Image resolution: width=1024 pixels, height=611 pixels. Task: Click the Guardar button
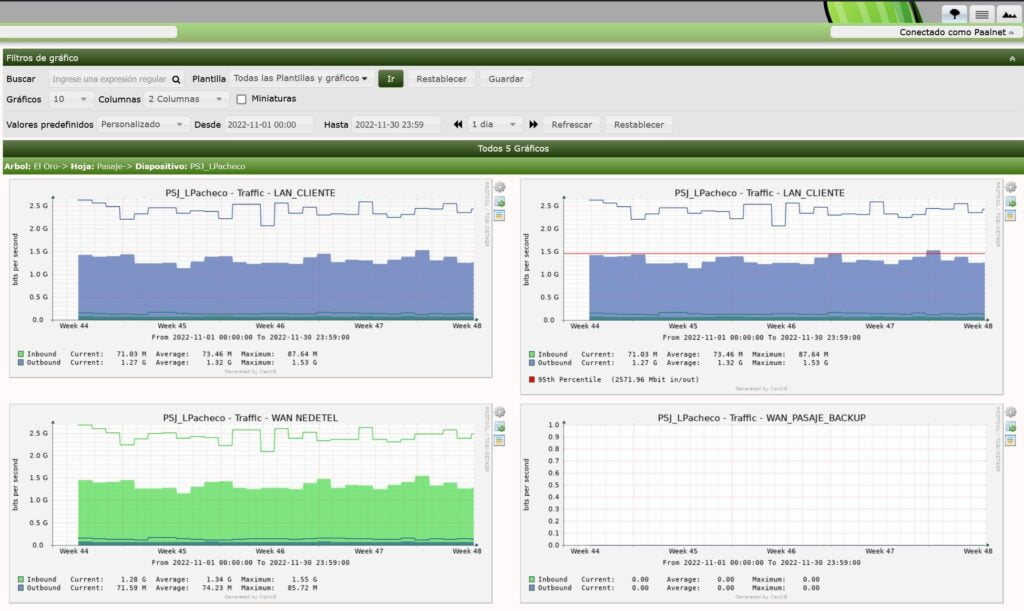tap(505, 79)
